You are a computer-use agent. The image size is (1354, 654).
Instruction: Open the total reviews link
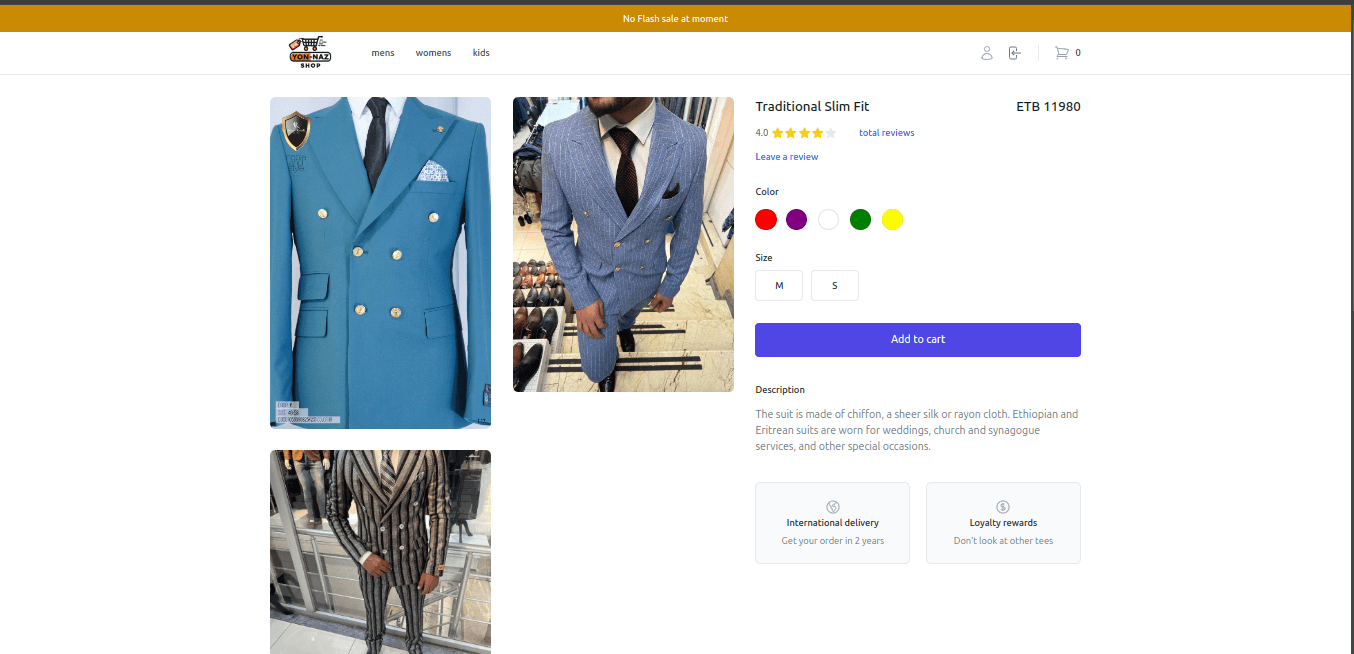pos(886,133)
